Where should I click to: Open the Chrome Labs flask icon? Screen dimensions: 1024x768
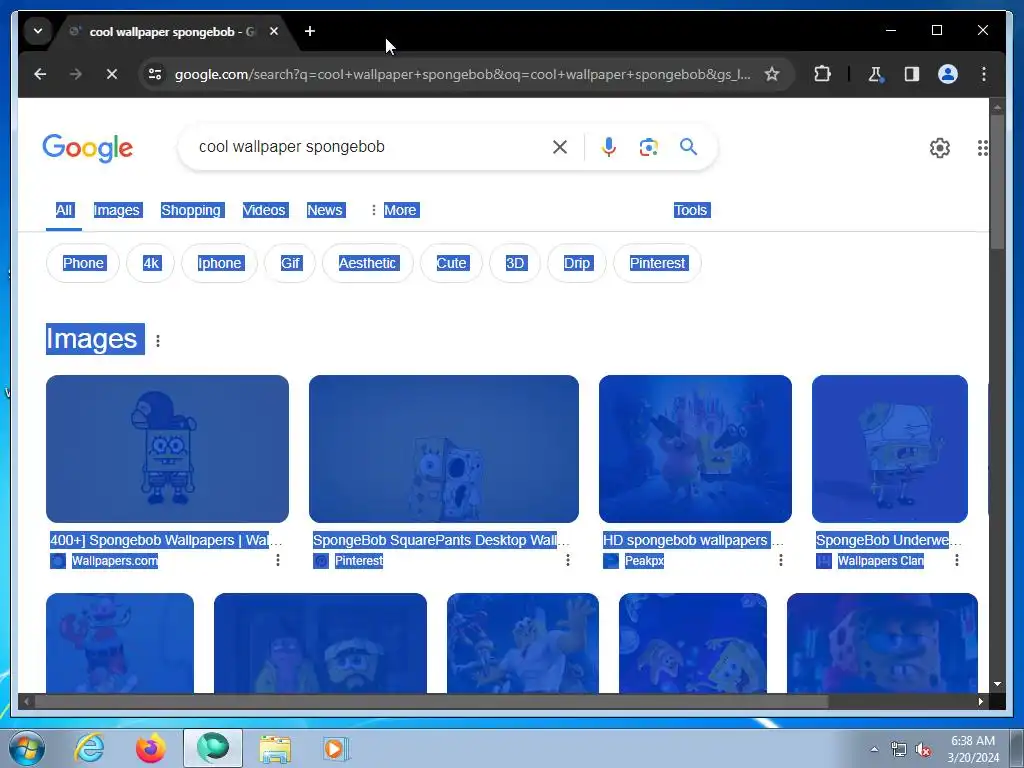(876, 74)
